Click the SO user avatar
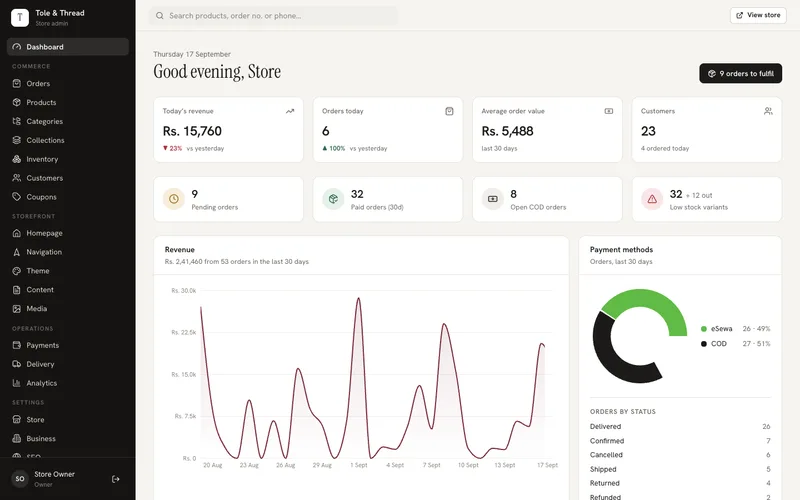 [x=20, y=479]
